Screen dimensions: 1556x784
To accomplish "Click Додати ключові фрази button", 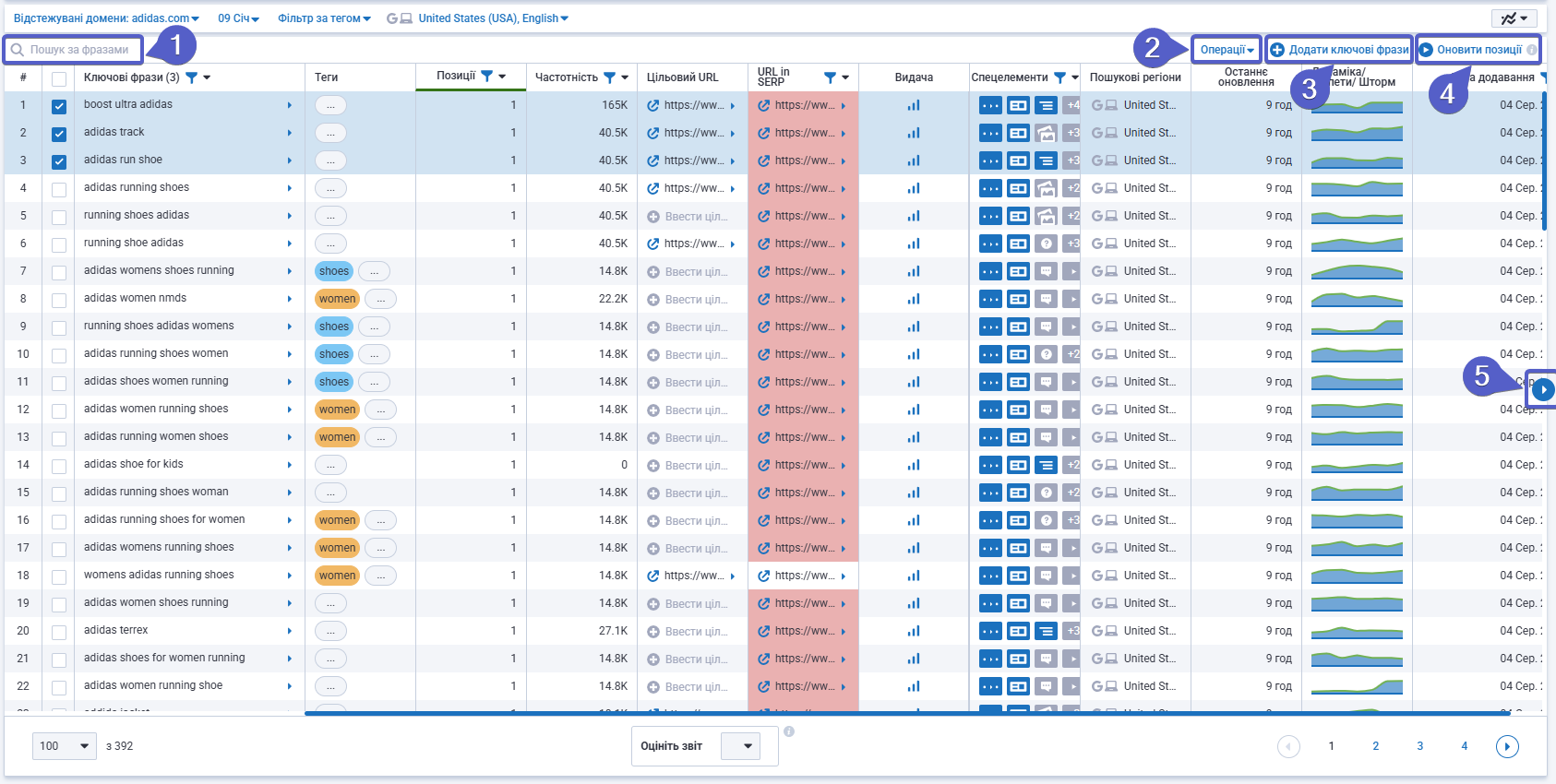I will pyautogui.click(x=1339, y=50).
